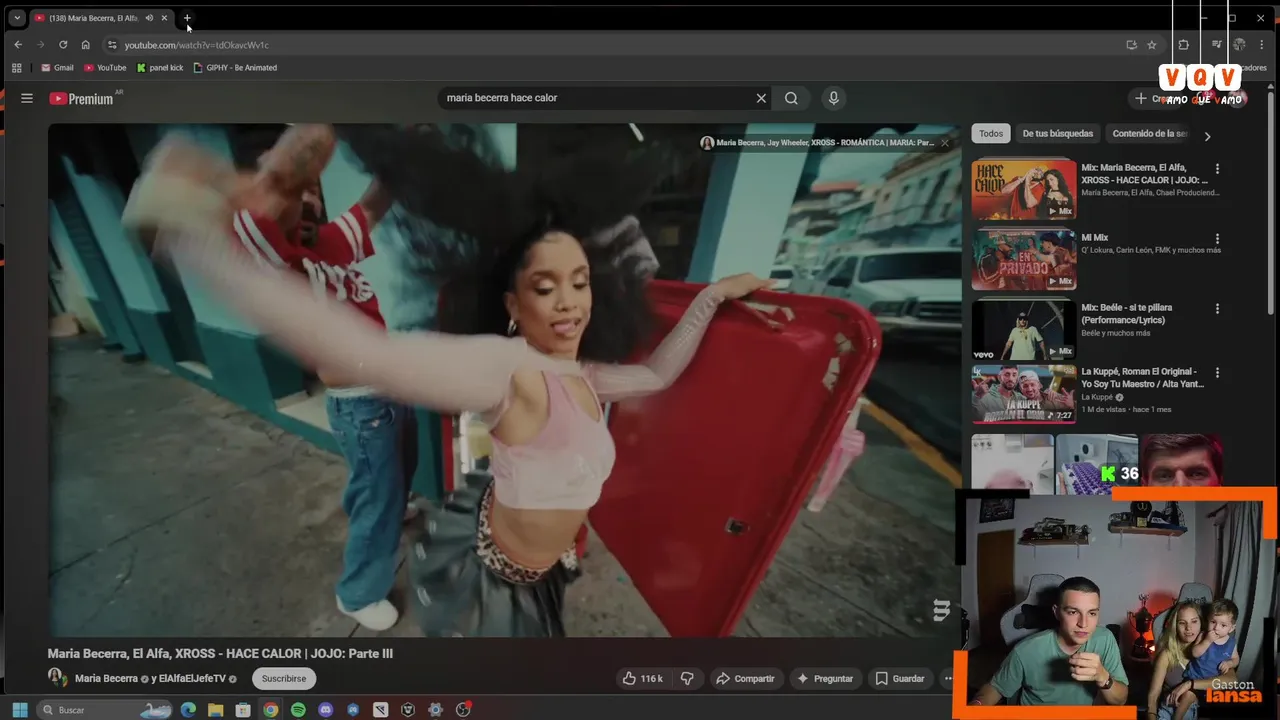Open OBS Studio from taskbar
This screenshot has width=1280, height=720.
[463, 710]
